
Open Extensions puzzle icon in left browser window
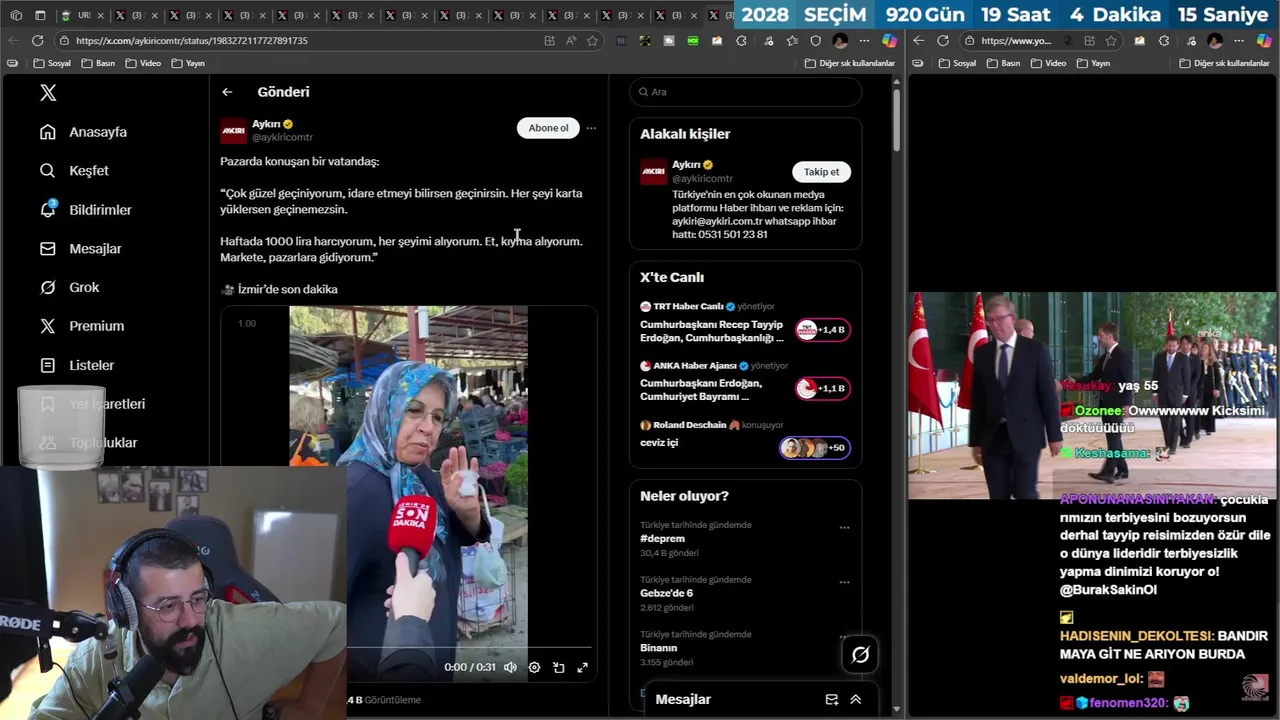(741, 41)
